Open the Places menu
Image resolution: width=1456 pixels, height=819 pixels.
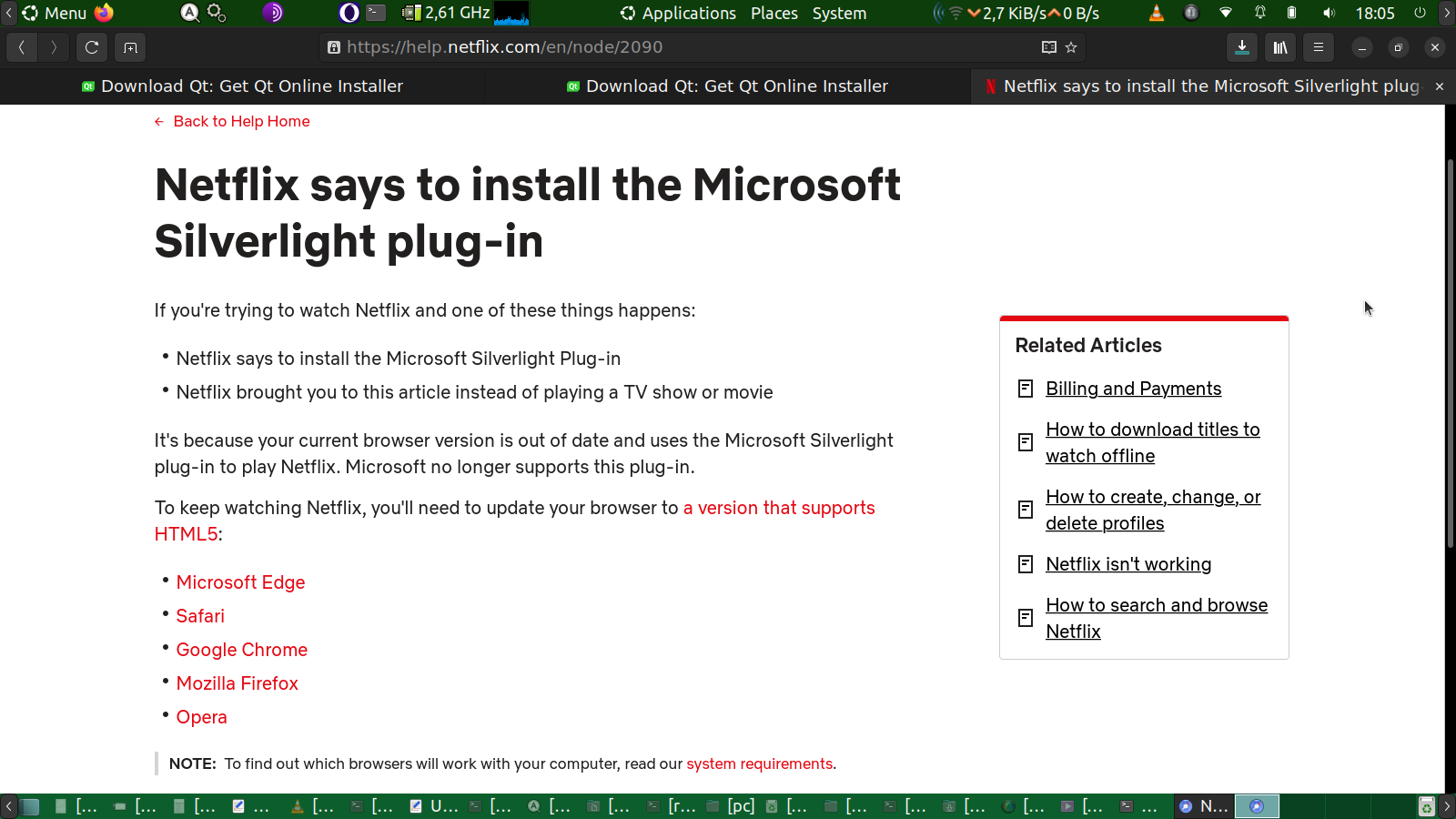click(774, 13)
